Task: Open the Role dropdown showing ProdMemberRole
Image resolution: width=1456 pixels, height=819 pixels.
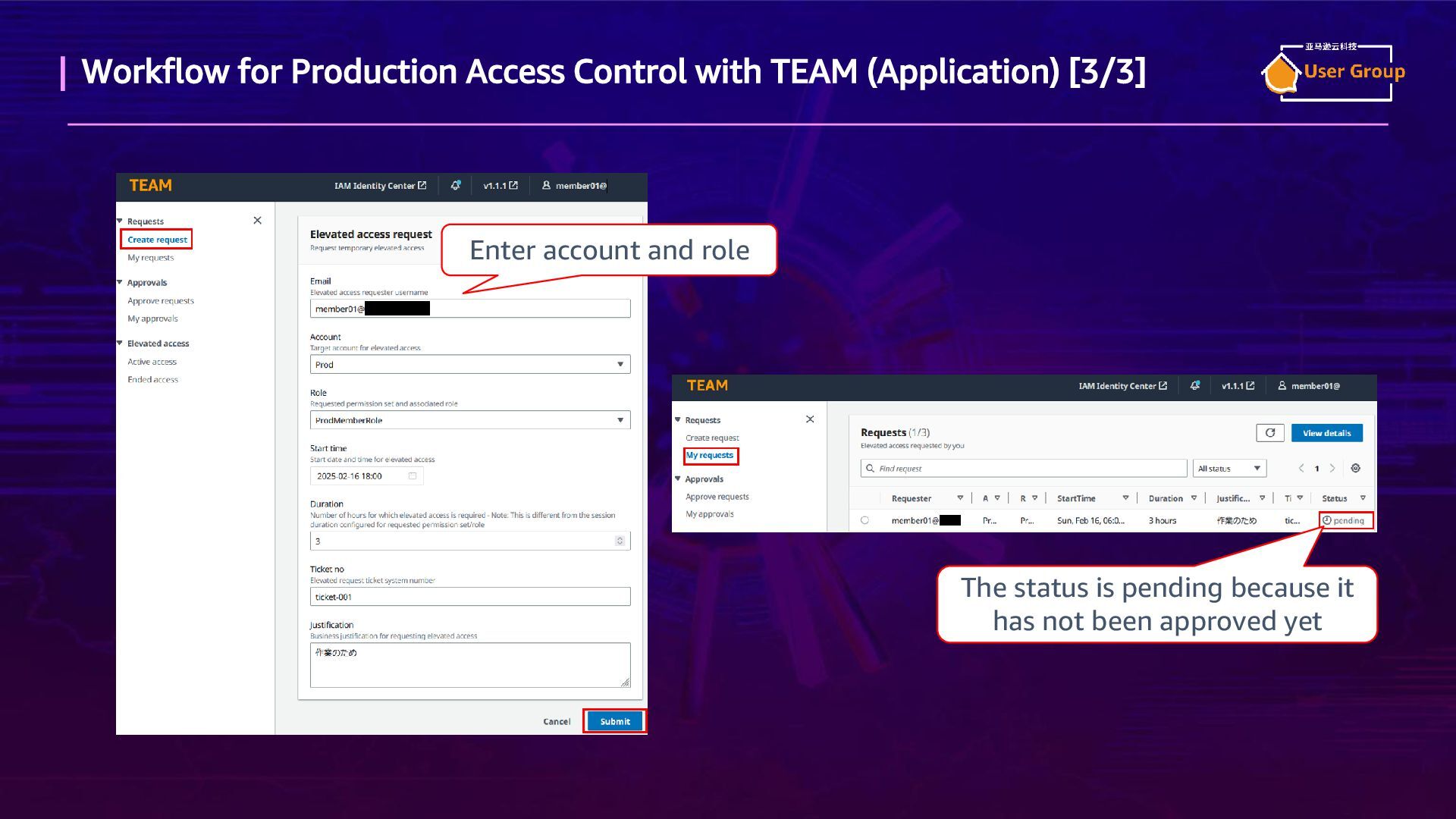Action: click(469, 420)
